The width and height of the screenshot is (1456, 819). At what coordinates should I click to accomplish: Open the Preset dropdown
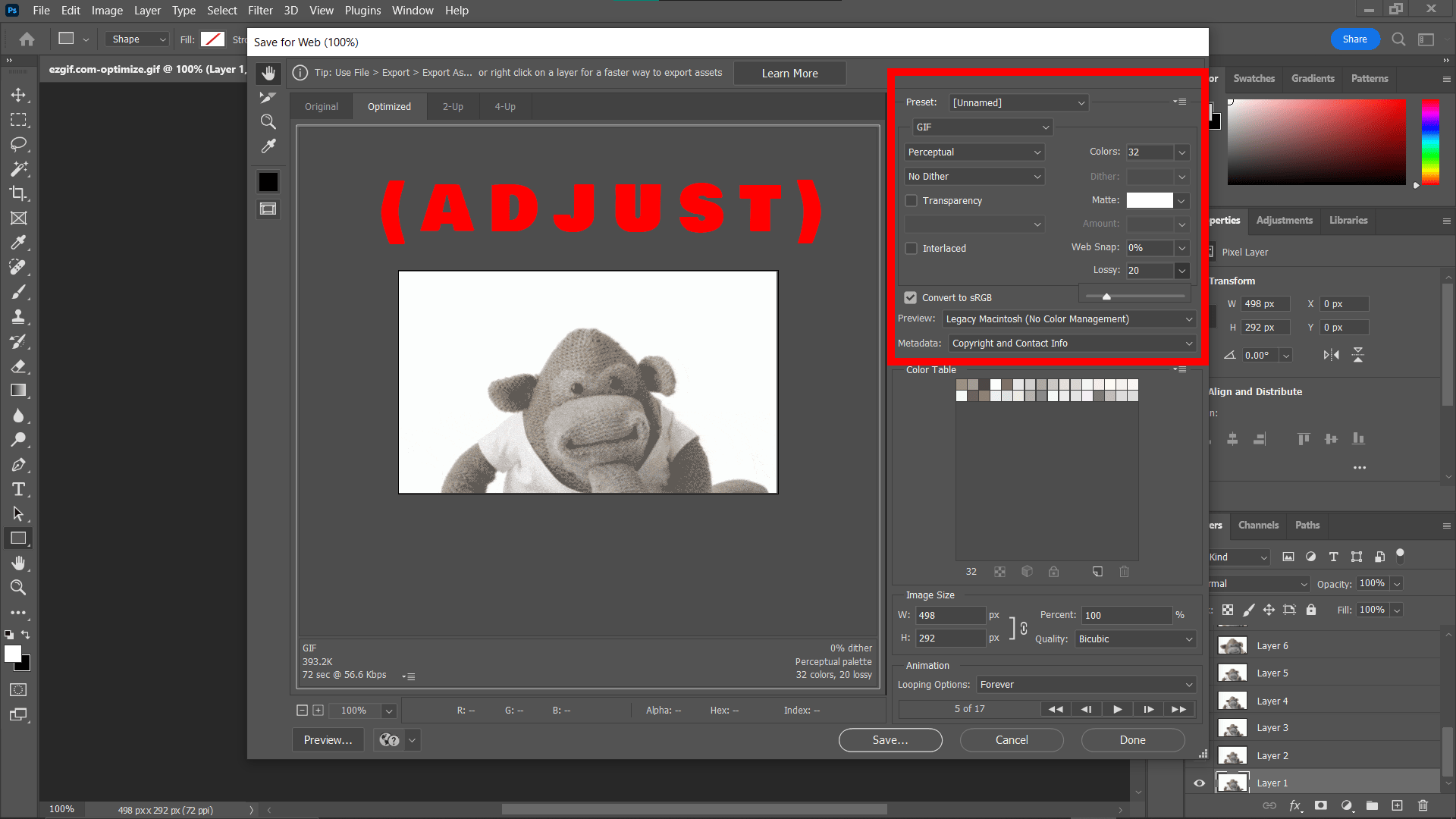click(1018, 102)
